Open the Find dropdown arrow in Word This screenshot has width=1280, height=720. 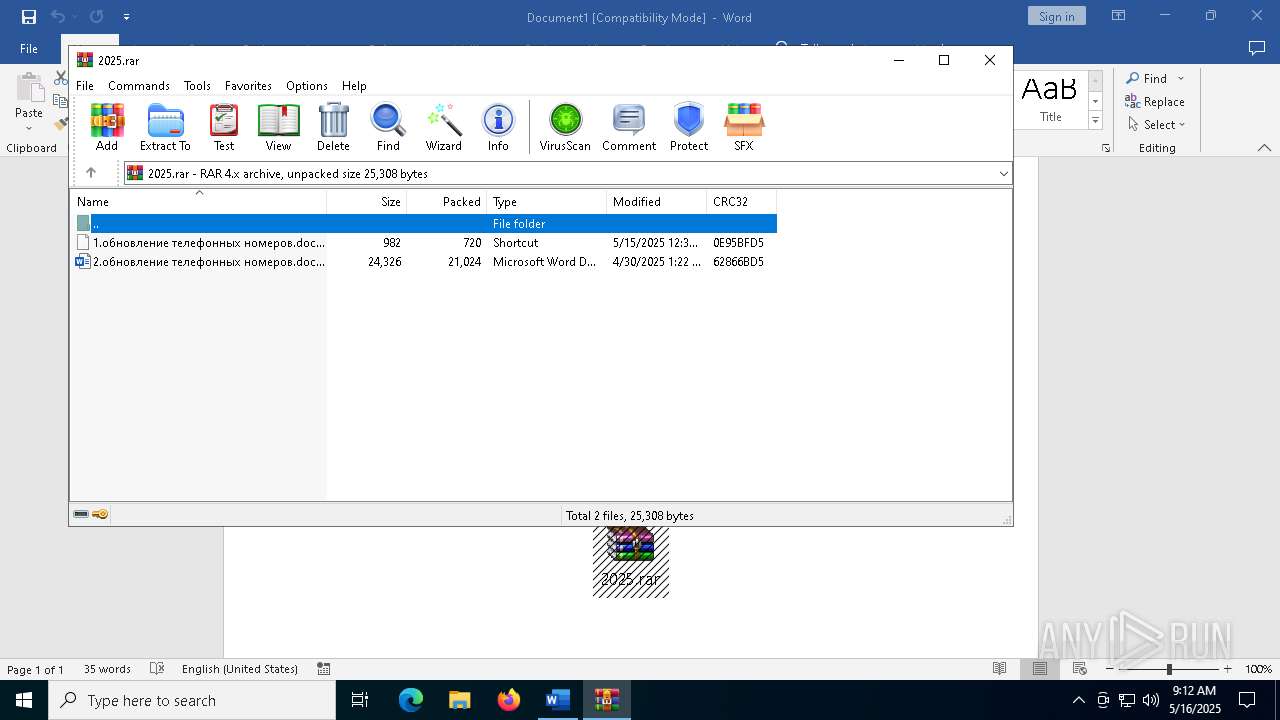pos(1181,79)
